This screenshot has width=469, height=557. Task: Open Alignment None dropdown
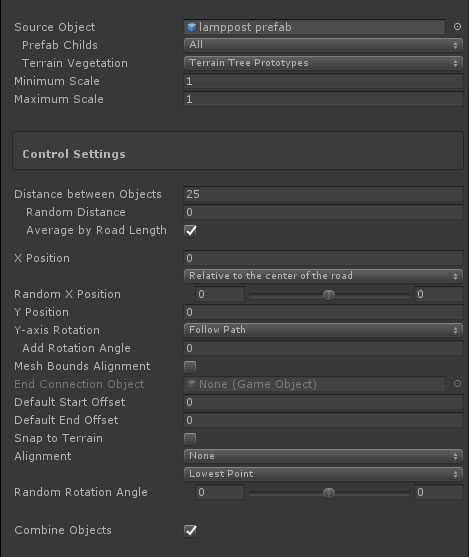tap(323, 456)
